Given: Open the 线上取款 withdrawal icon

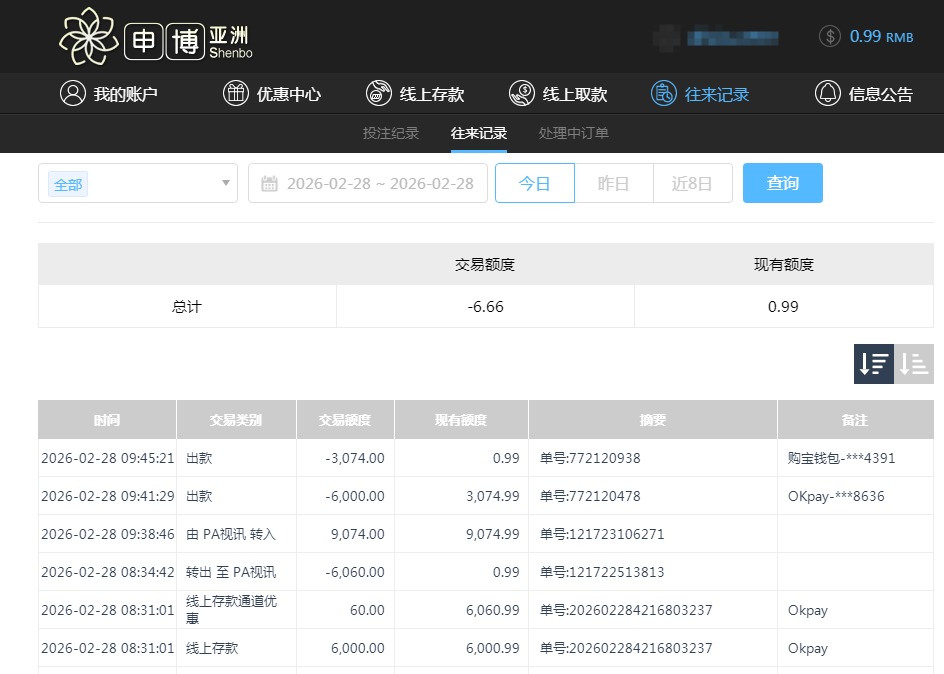Looking at the screenshot, I should click(521, 93).
